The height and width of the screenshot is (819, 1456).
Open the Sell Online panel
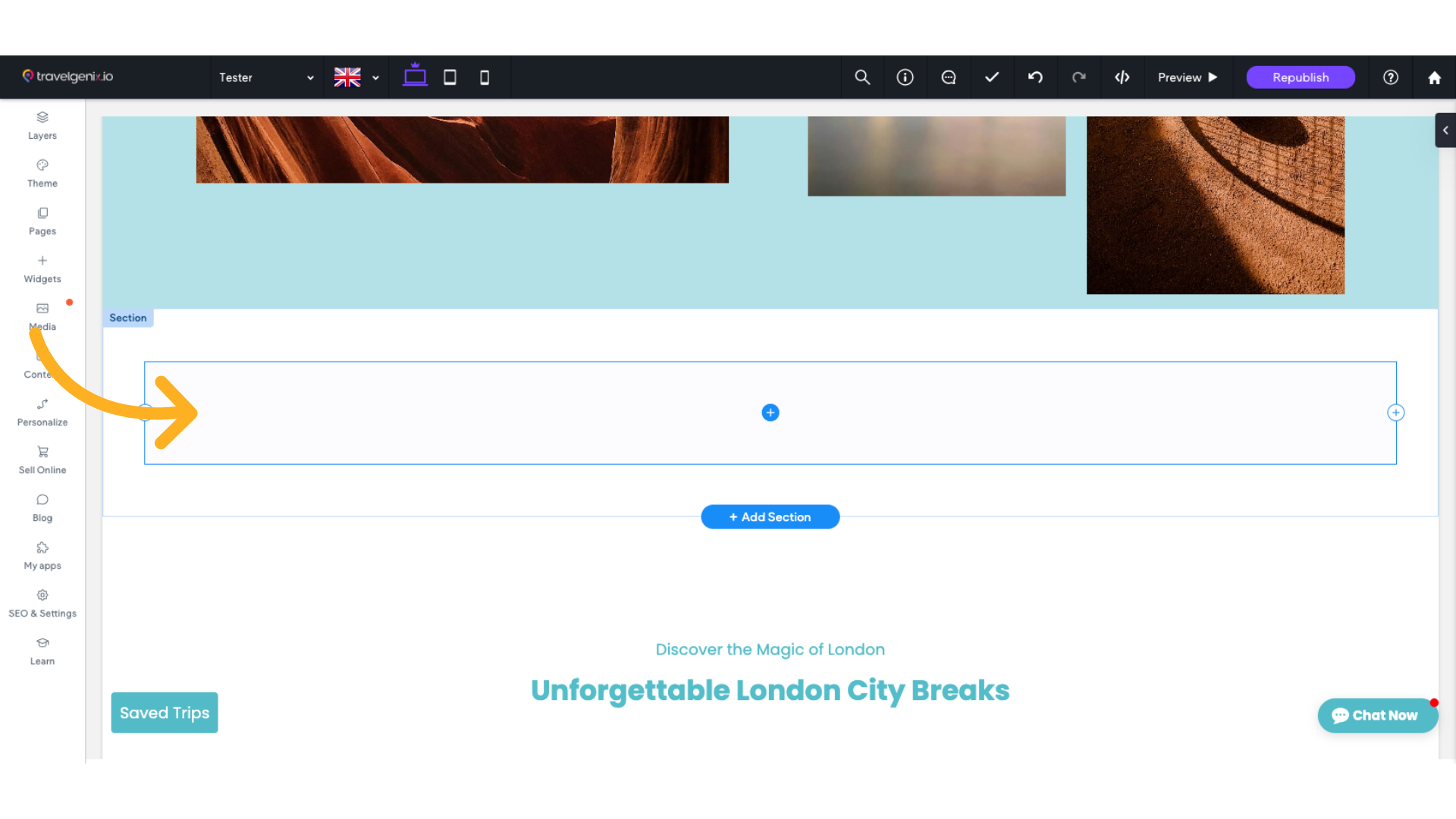point(42,460)
